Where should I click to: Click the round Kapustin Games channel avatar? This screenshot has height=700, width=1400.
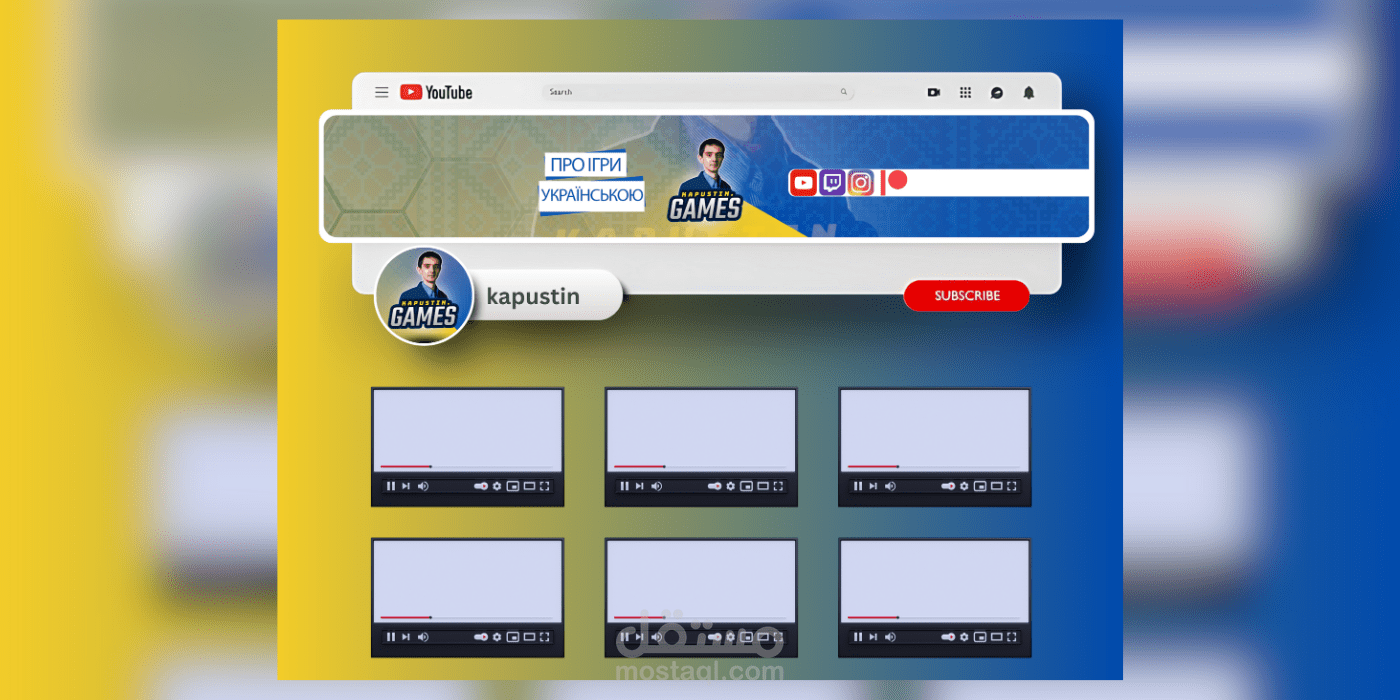click(x=424, y=296)
